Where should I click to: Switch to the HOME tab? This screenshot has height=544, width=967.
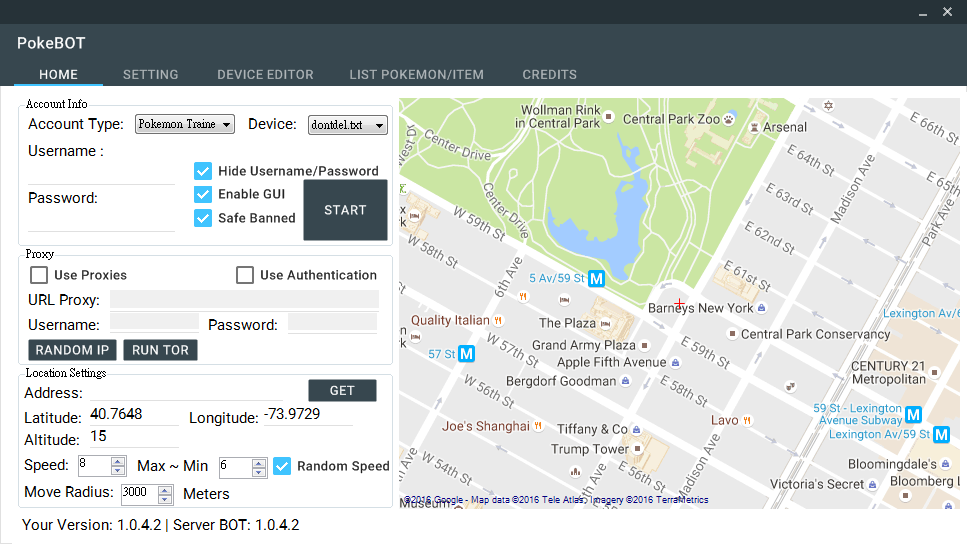tap(59, 74)
